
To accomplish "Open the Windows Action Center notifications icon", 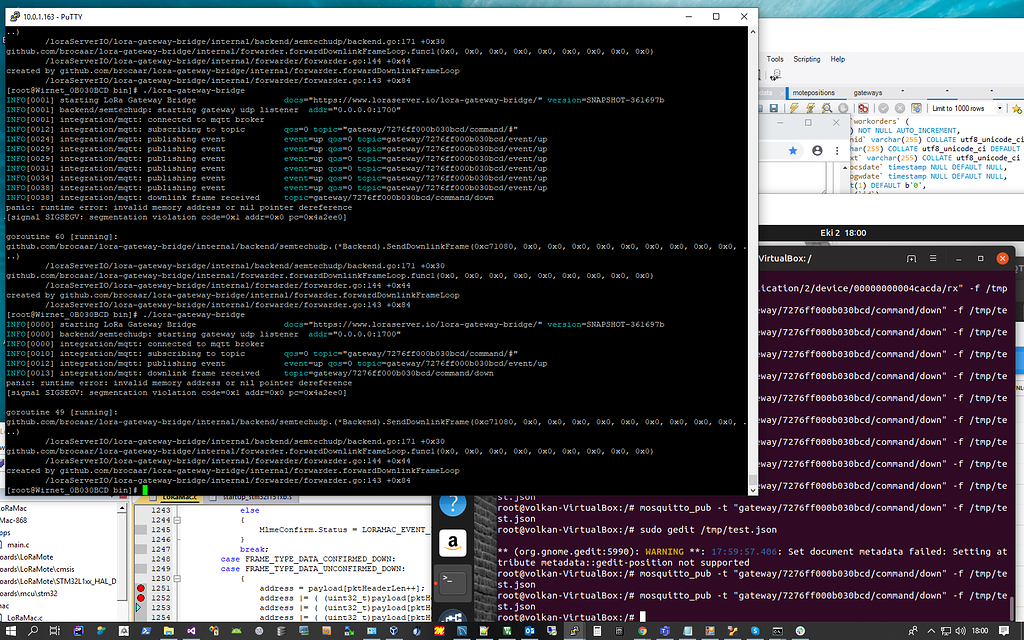I will click(x=1004, y=631).
